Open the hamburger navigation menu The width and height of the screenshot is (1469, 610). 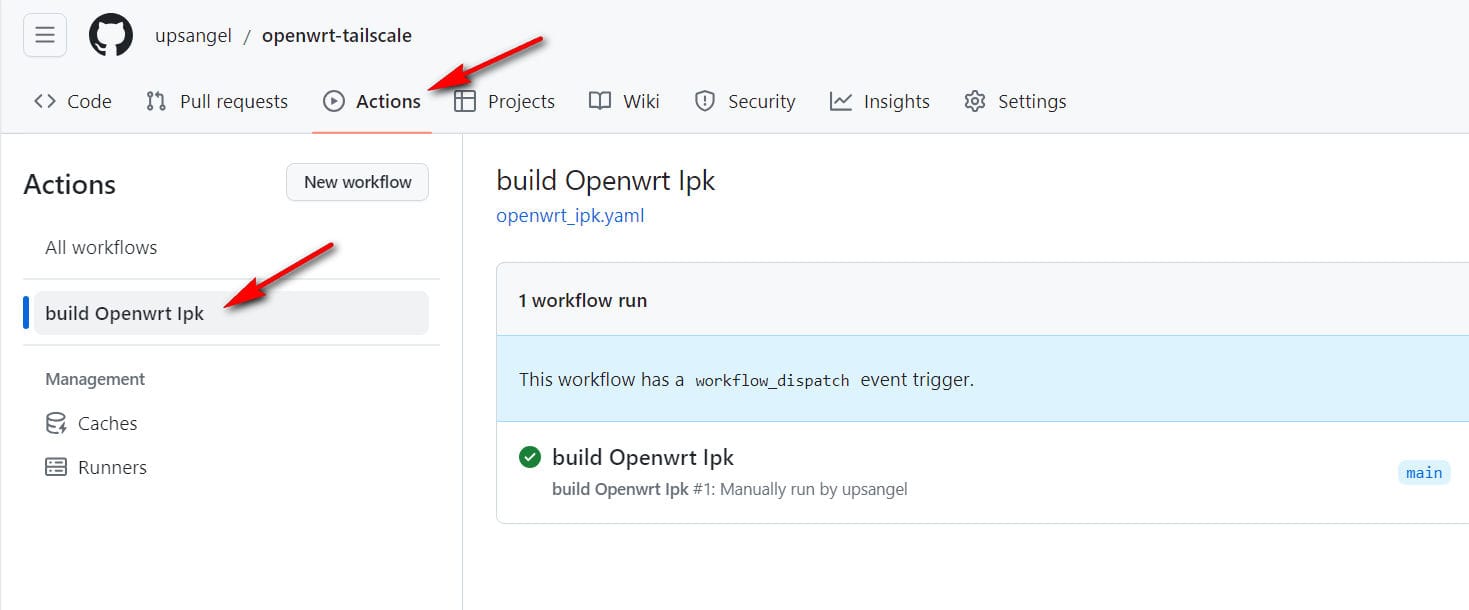(45, 36)
